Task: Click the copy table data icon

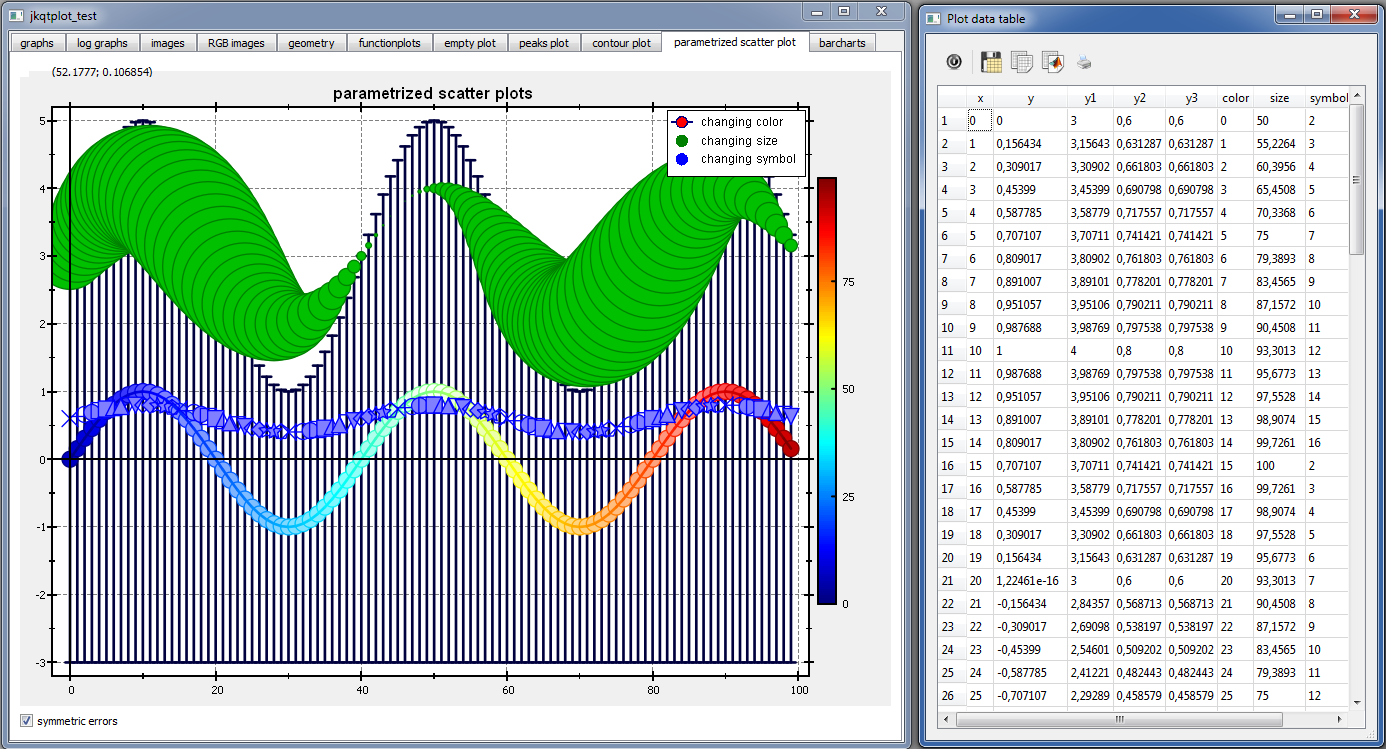Action: [x=1021, y=61]
